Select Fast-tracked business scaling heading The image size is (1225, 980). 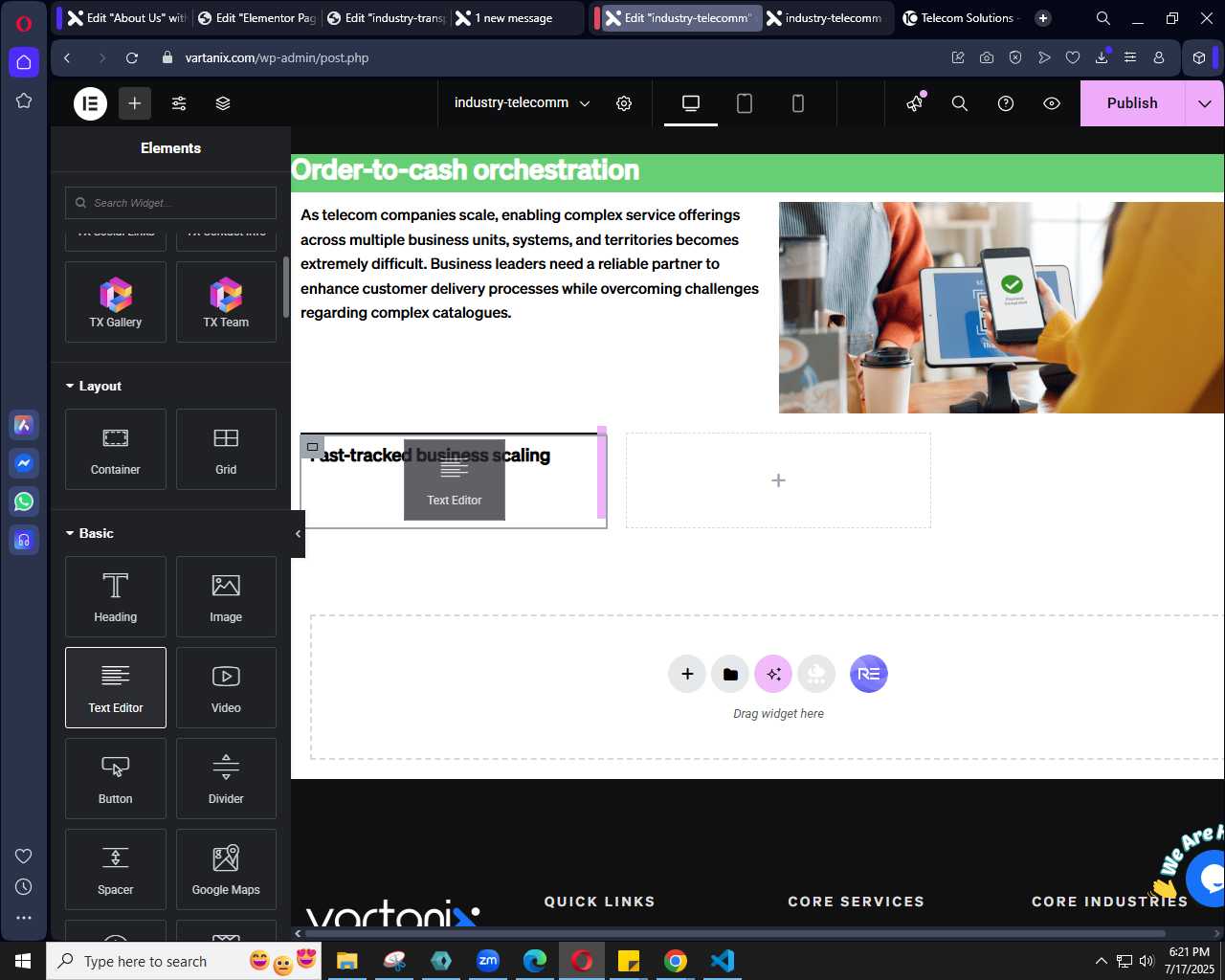[x=430, y=456]
